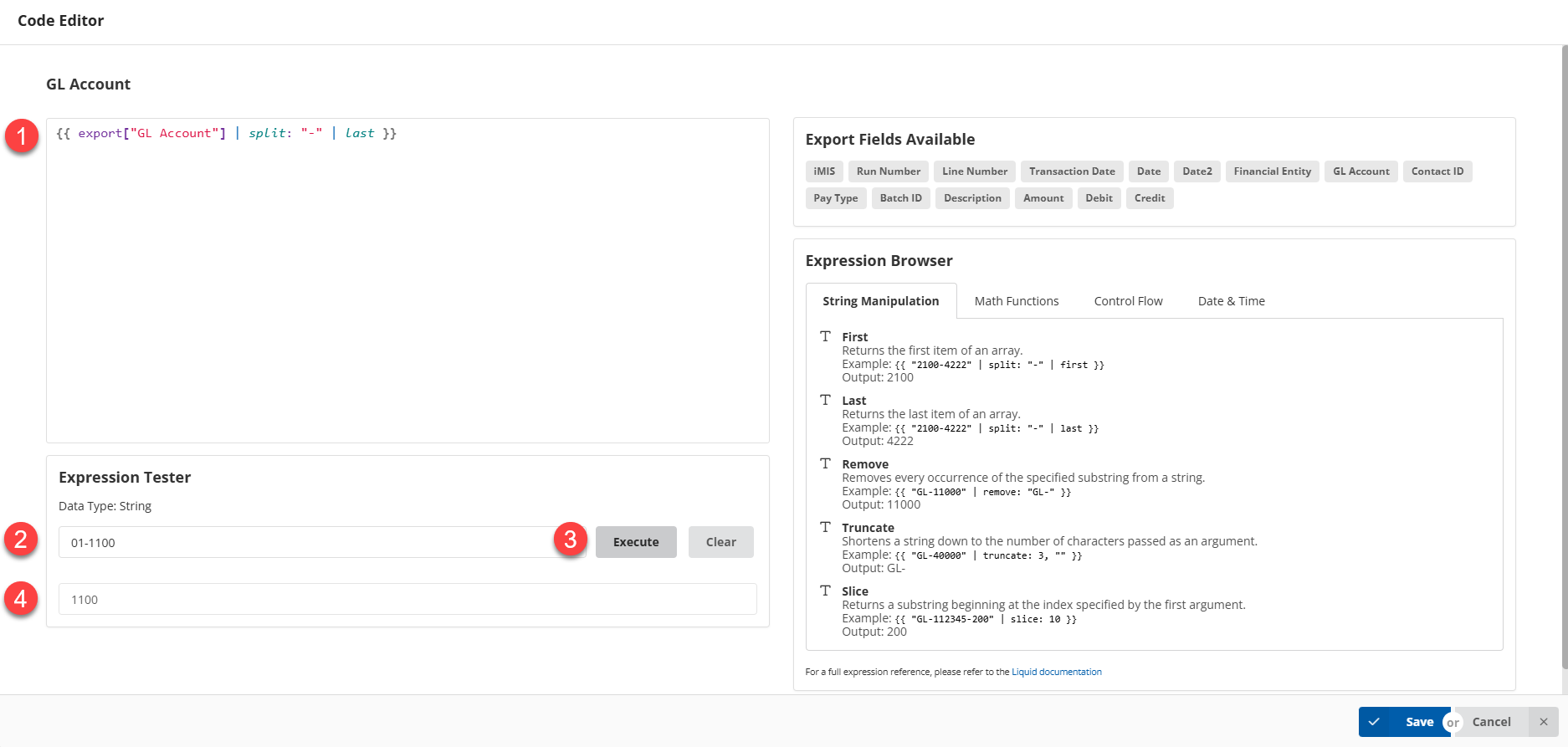Click the X icon next to Cancel
This screenshot has width=1568, height=747.
1543,722
